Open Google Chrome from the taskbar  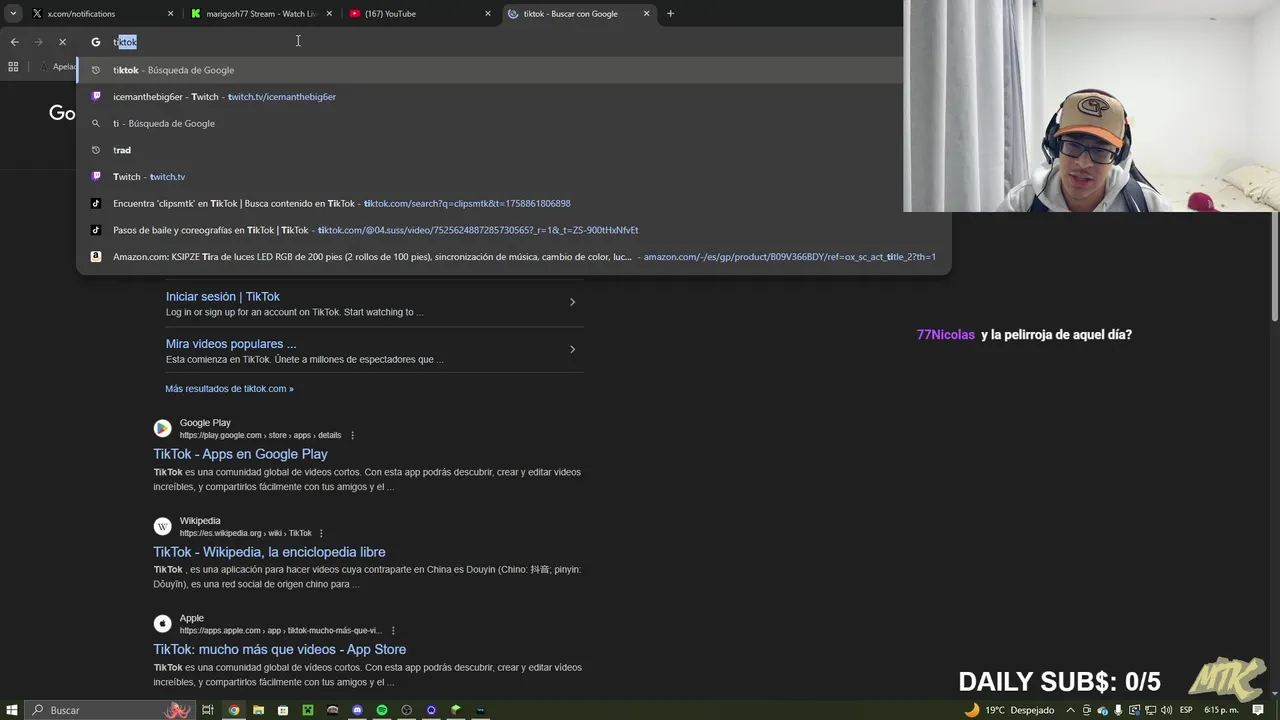click(233, 710)
